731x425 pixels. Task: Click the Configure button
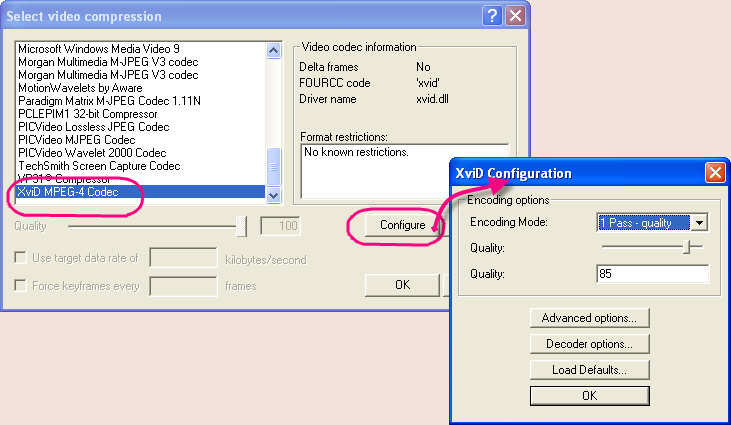pyautogui.click(x=403, y=225)
